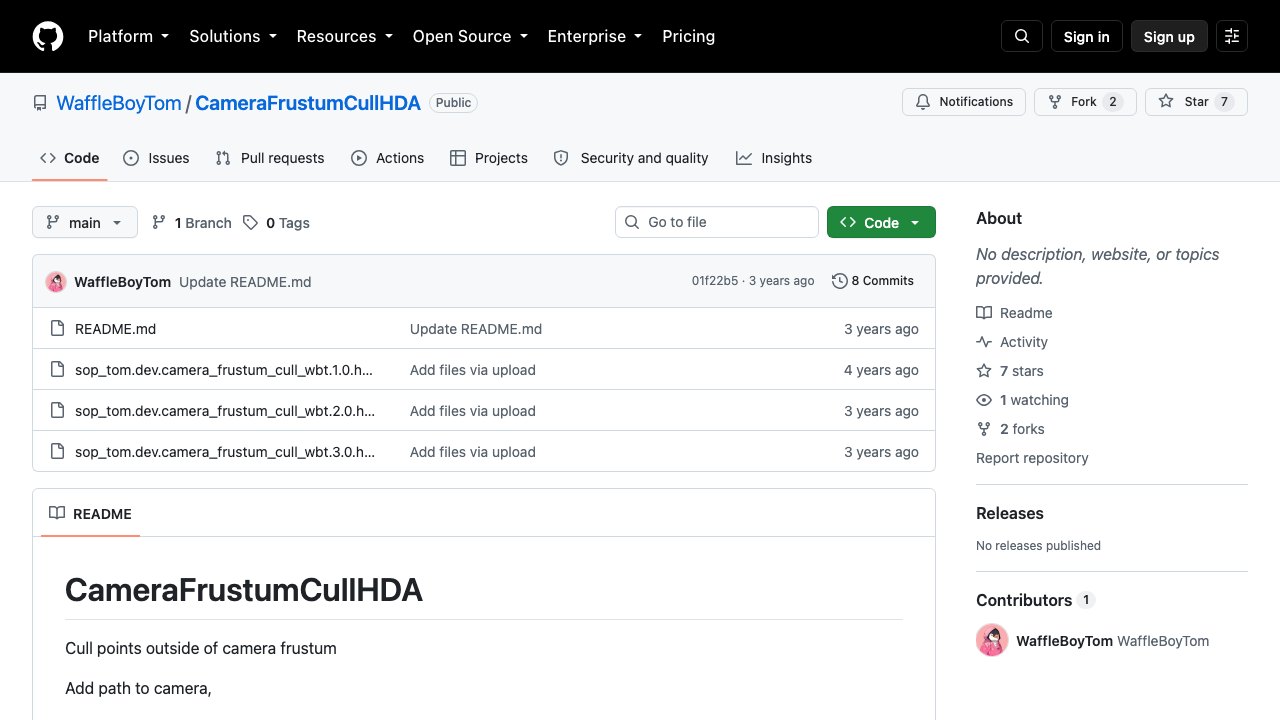
Task: Click the WaffleBoyTom contributor avatar
Action: click(992, 640)
